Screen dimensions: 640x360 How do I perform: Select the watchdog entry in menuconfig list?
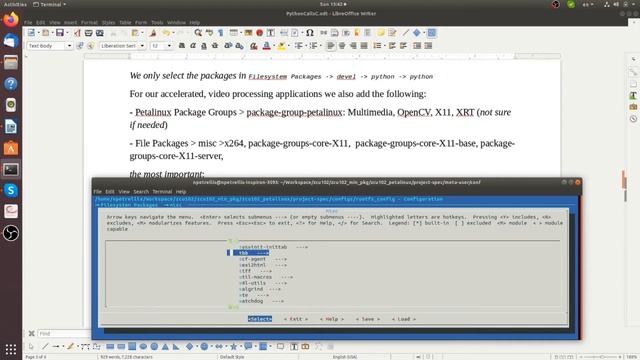[x=261, y=301]
